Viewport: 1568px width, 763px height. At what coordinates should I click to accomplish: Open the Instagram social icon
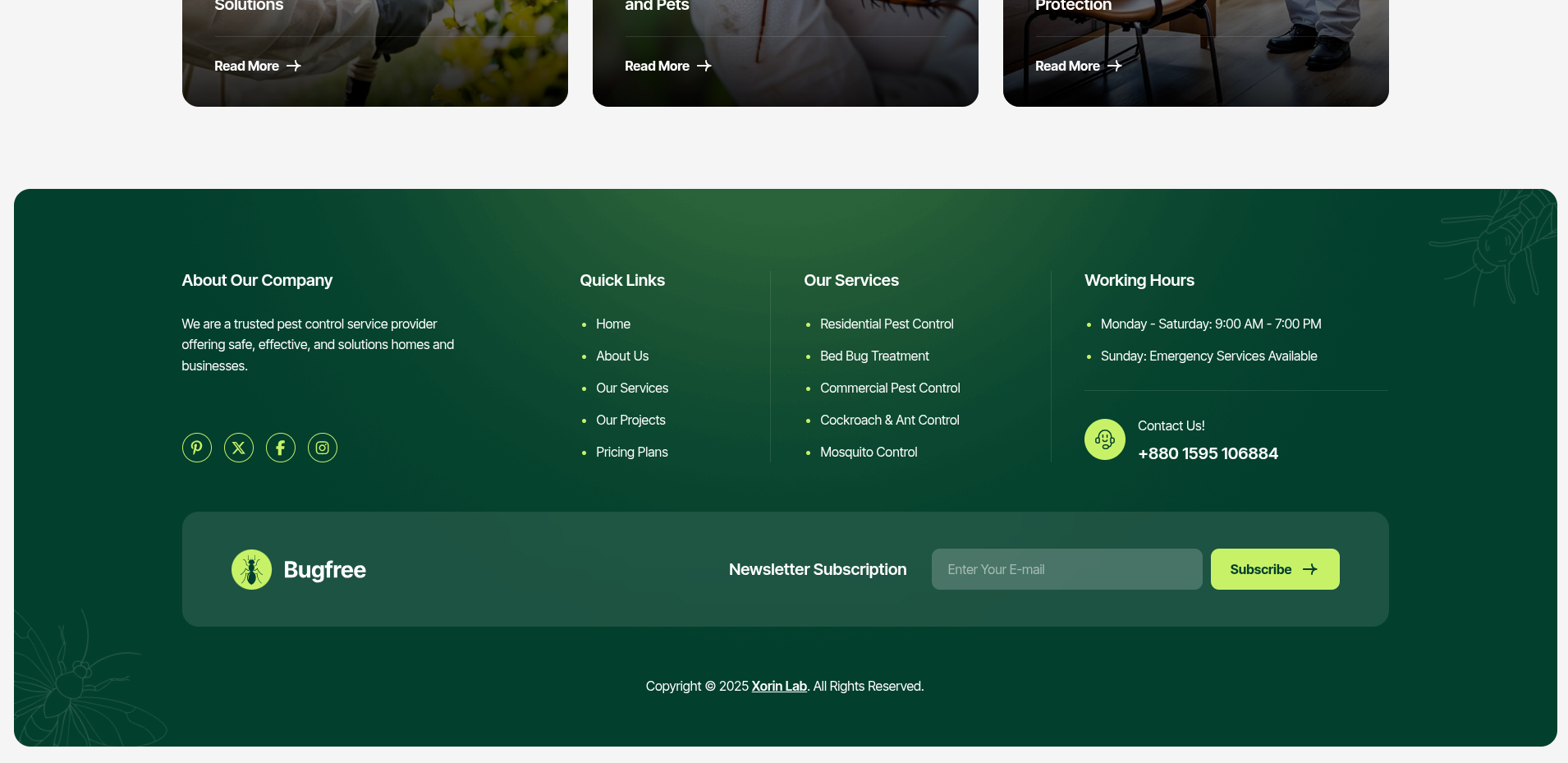pyautogui.click(x=323, y=448)
